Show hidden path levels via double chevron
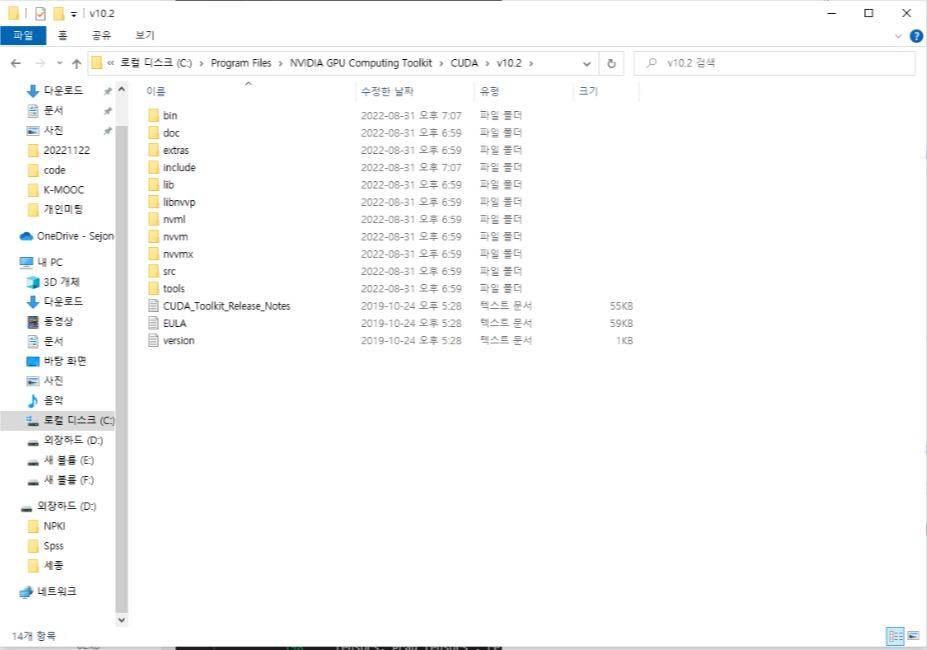Image resolution: width=927 pixels, height=650 pixels. pyautogui.click(x=111, y=63)
